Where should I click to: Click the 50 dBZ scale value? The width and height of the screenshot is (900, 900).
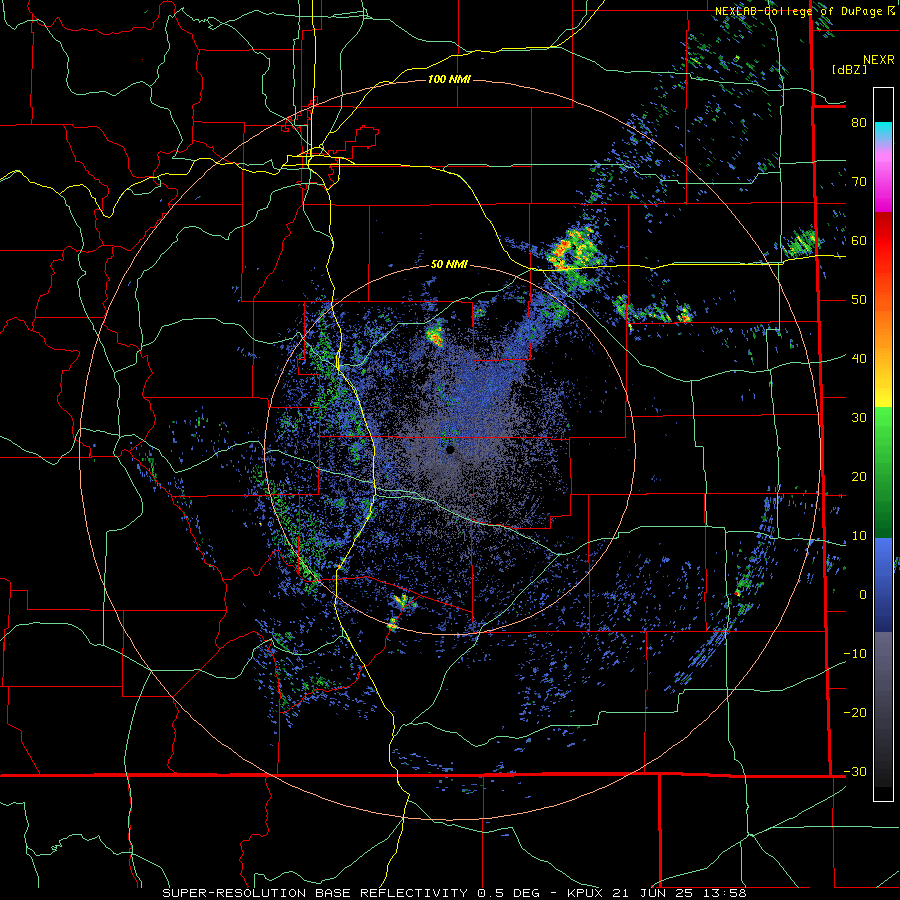(x=859, y=300)
